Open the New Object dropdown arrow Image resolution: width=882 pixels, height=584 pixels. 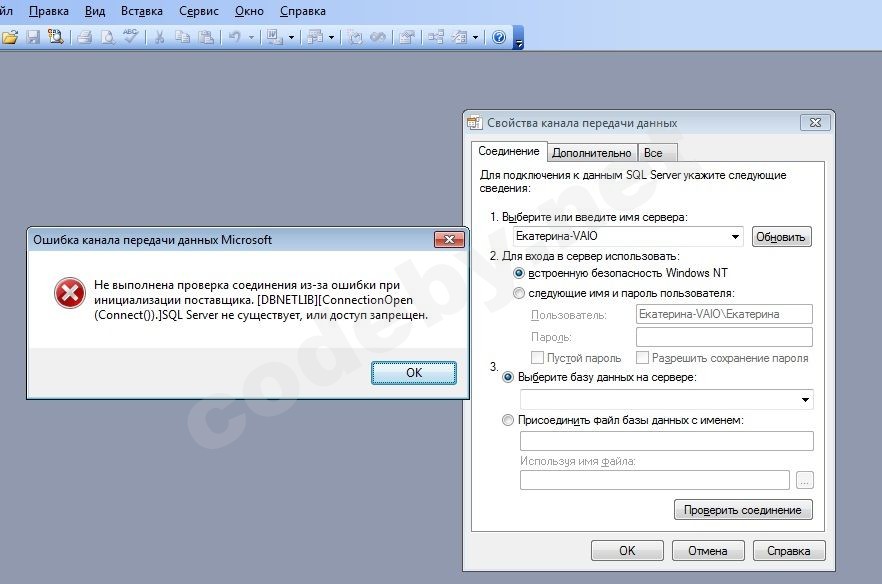(x=475, y=38)
